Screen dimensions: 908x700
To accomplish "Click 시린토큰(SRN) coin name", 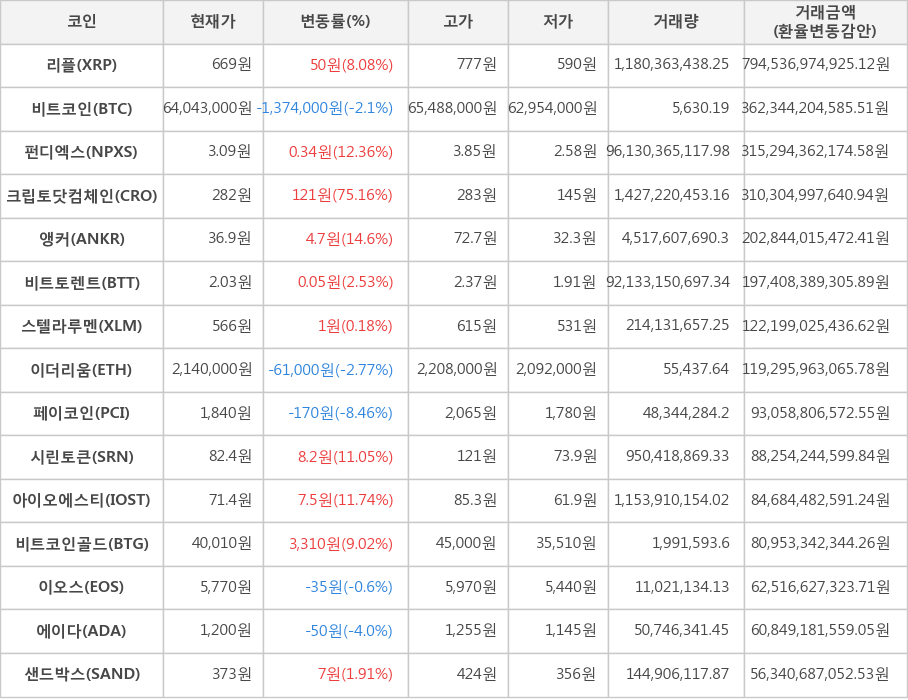I will (x=82, y=457).
